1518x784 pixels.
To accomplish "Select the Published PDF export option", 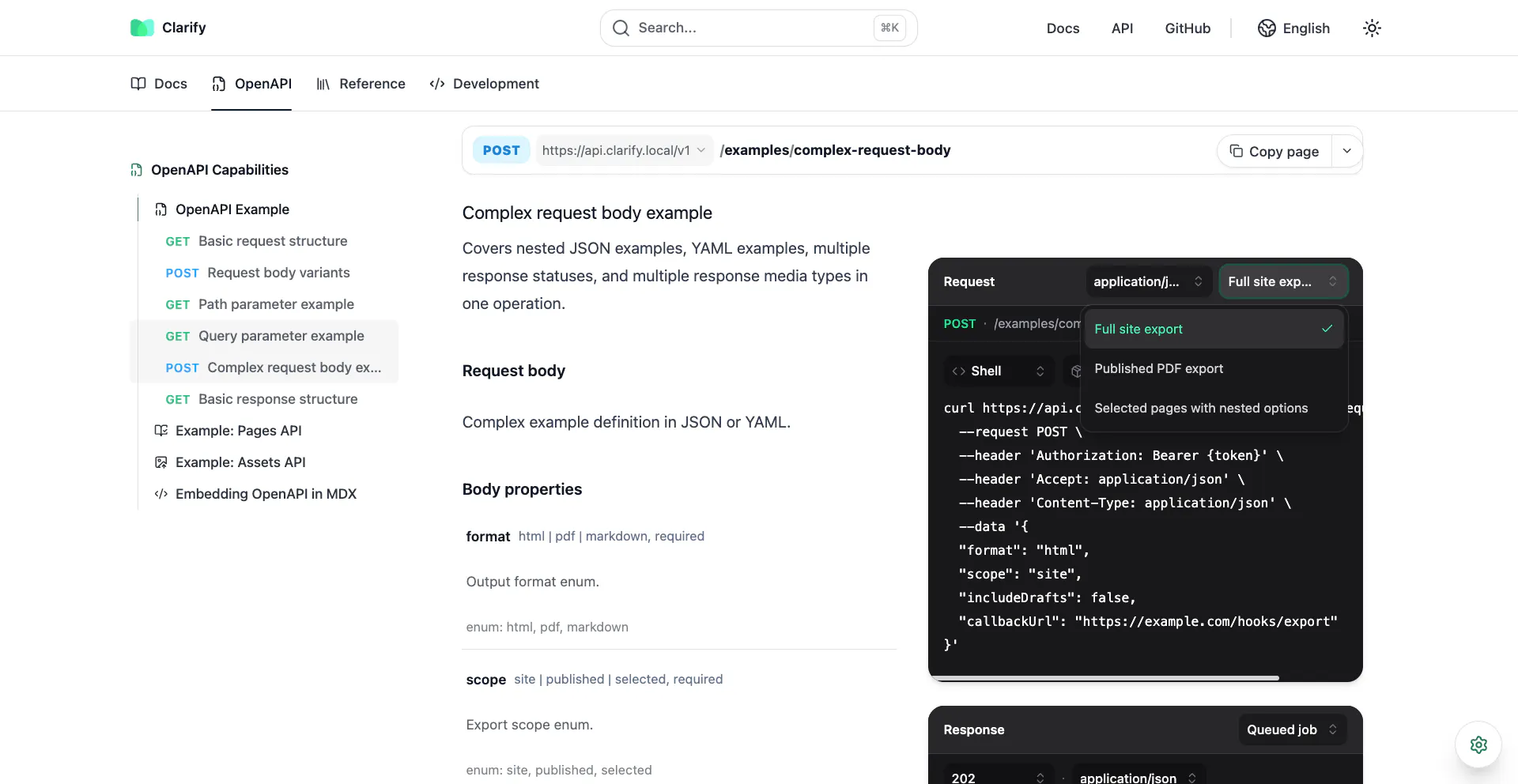I will tap(1214, 368).
